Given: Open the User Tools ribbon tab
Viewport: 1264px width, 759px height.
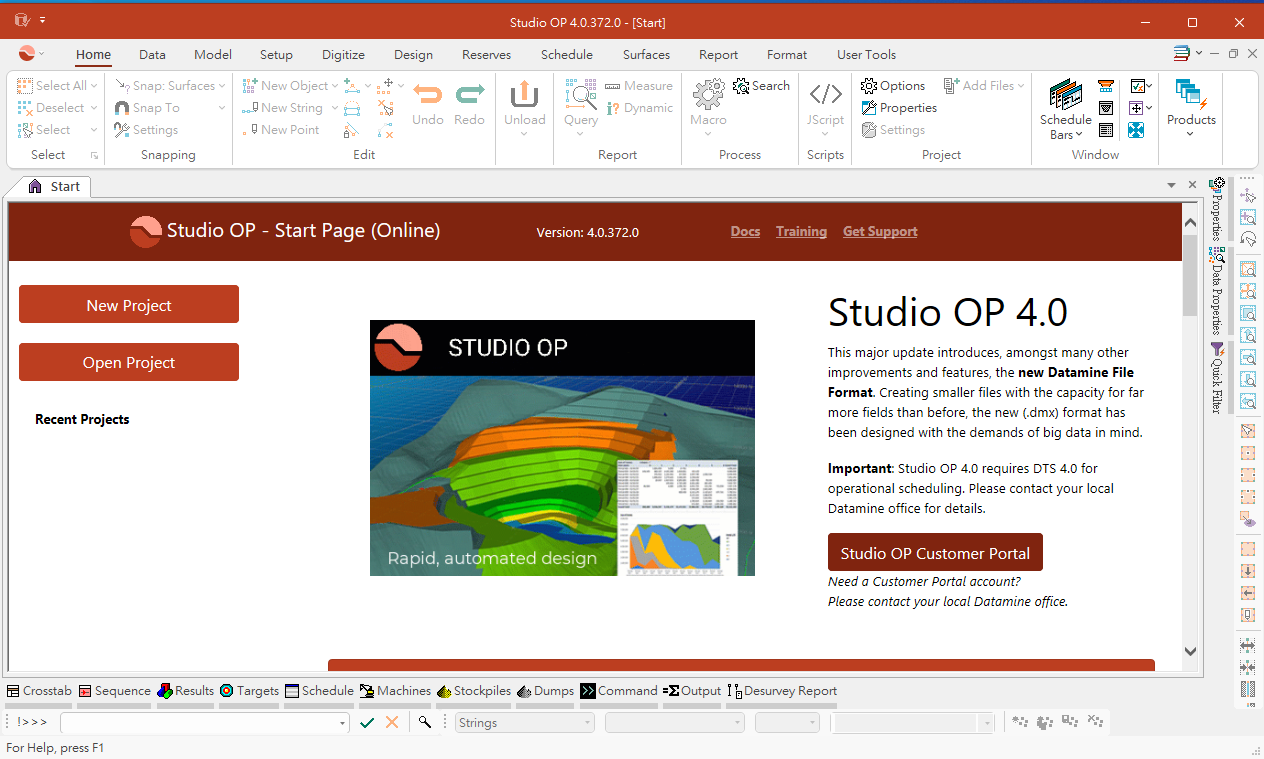Looking at the screenshot, I should click(866, 55).
